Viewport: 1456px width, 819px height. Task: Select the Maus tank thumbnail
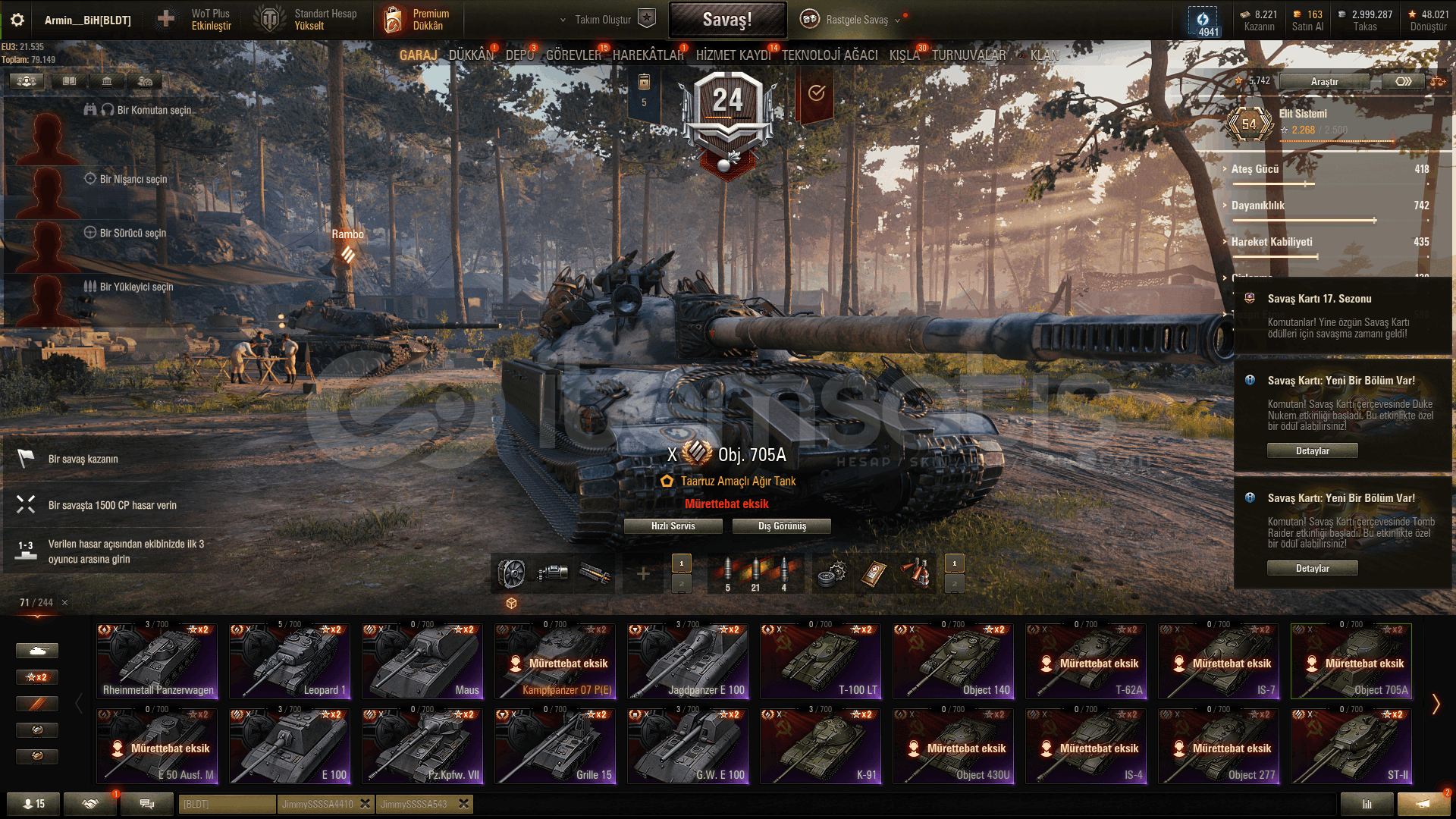coord(422,661)
